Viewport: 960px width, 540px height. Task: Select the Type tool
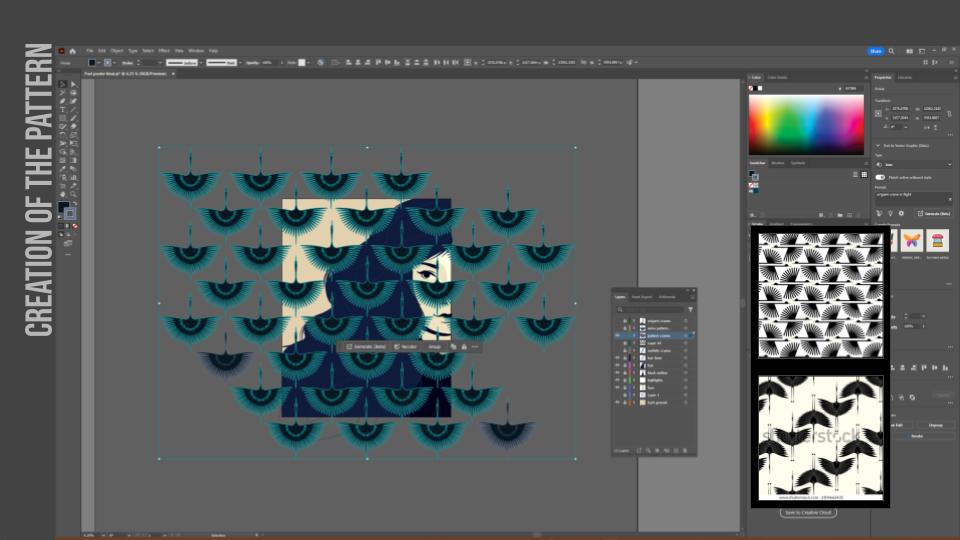[62, 110]
